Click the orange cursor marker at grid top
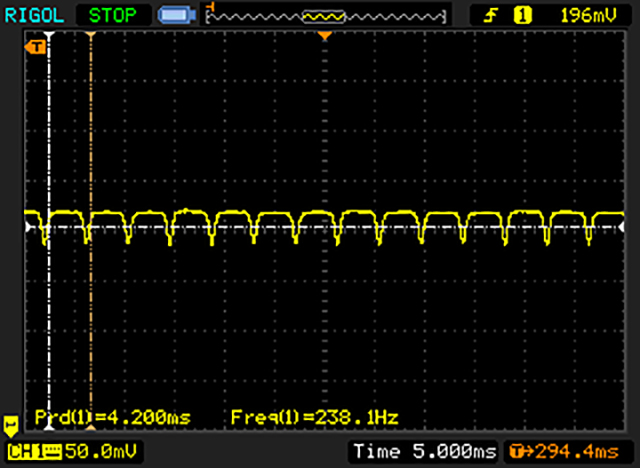640x468 pixels. pyautogui.click(x=91, y=35)
